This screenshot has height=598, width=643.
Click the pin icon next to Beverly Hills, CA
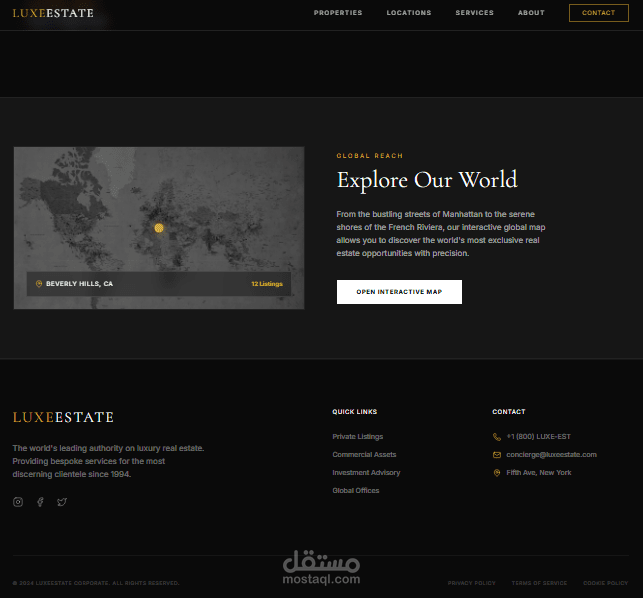(39, 284)
